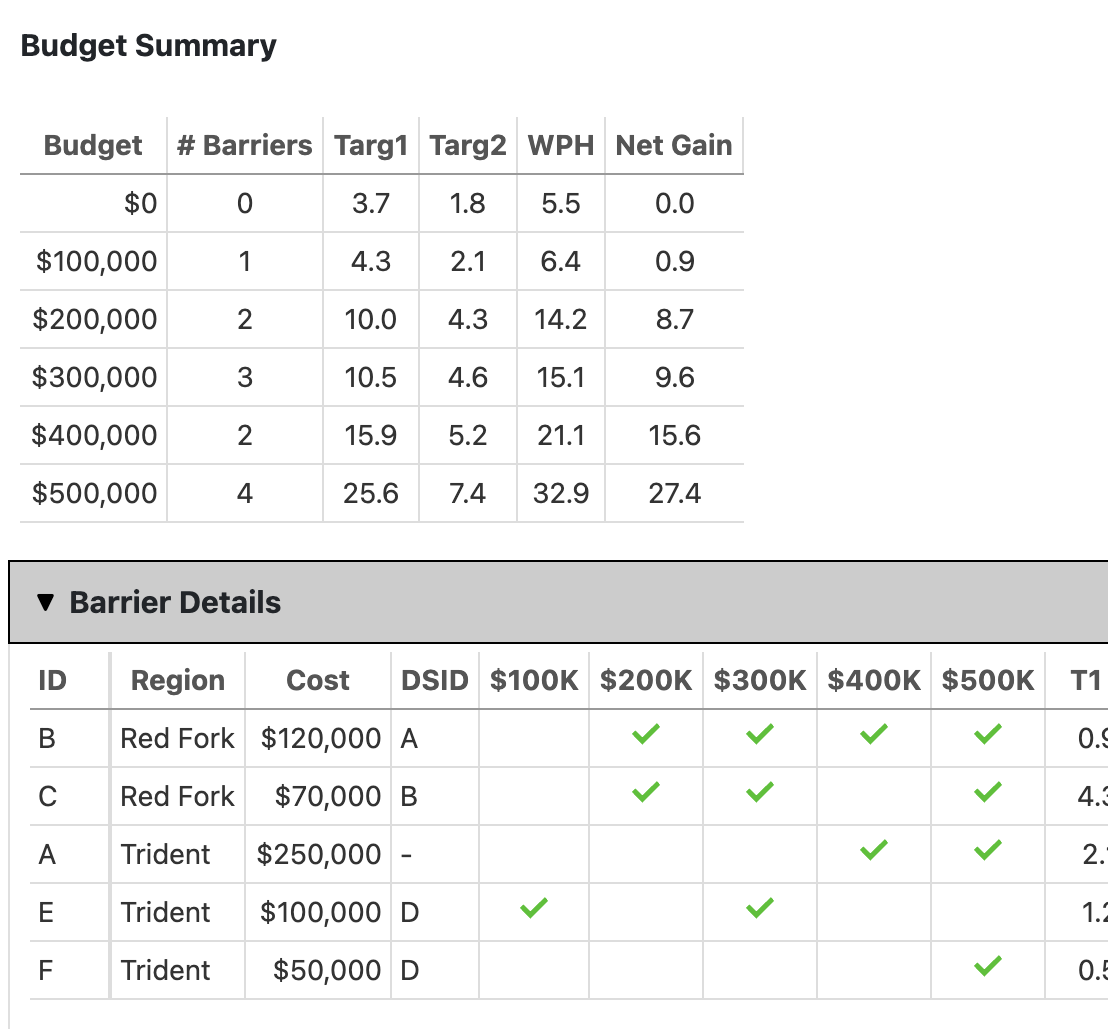This screenshot has height=1034, width=1108.
Task: Click barrier B checkmark under $400K
Action: coord(873,734)
